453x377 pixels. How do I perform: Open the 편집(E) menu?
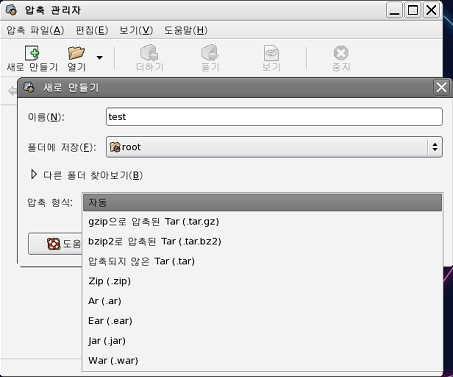(x=92, y=31)
